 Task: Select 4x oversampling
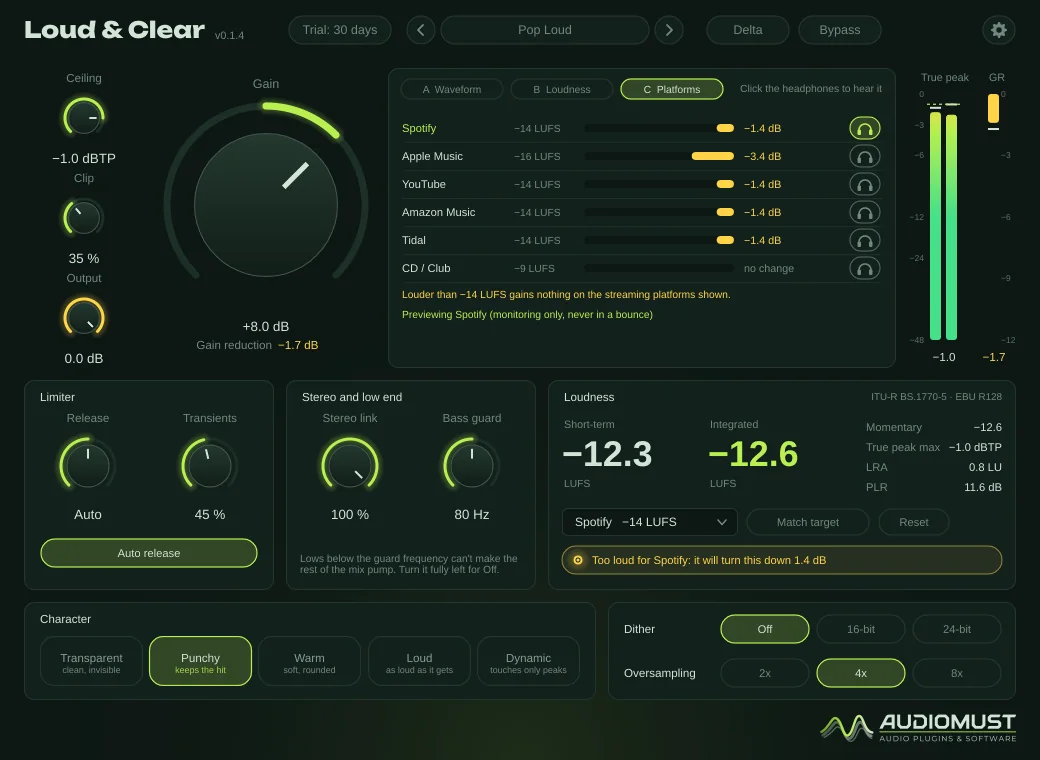click(861, 673)
